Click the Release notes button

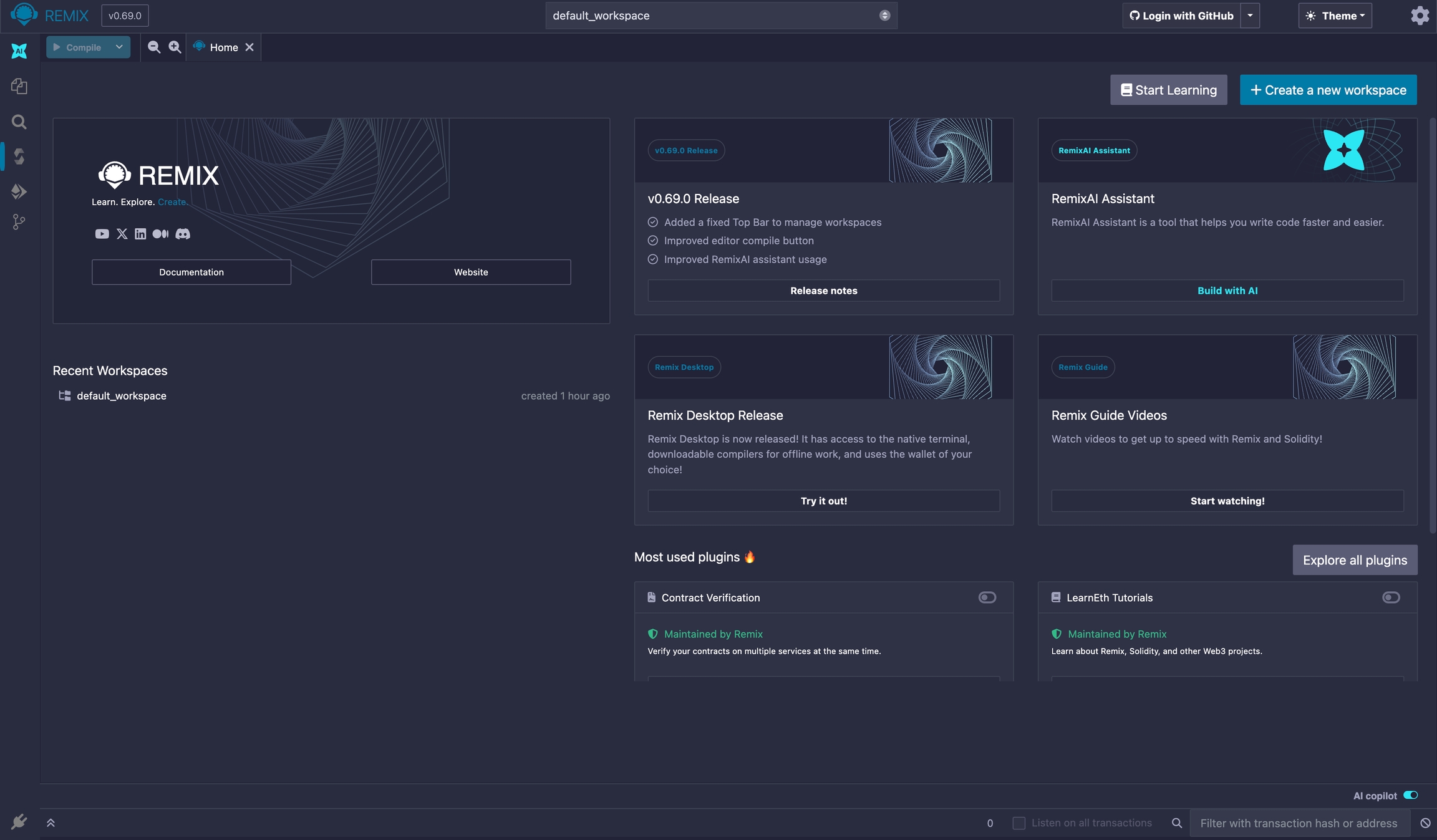coord(823,291)
